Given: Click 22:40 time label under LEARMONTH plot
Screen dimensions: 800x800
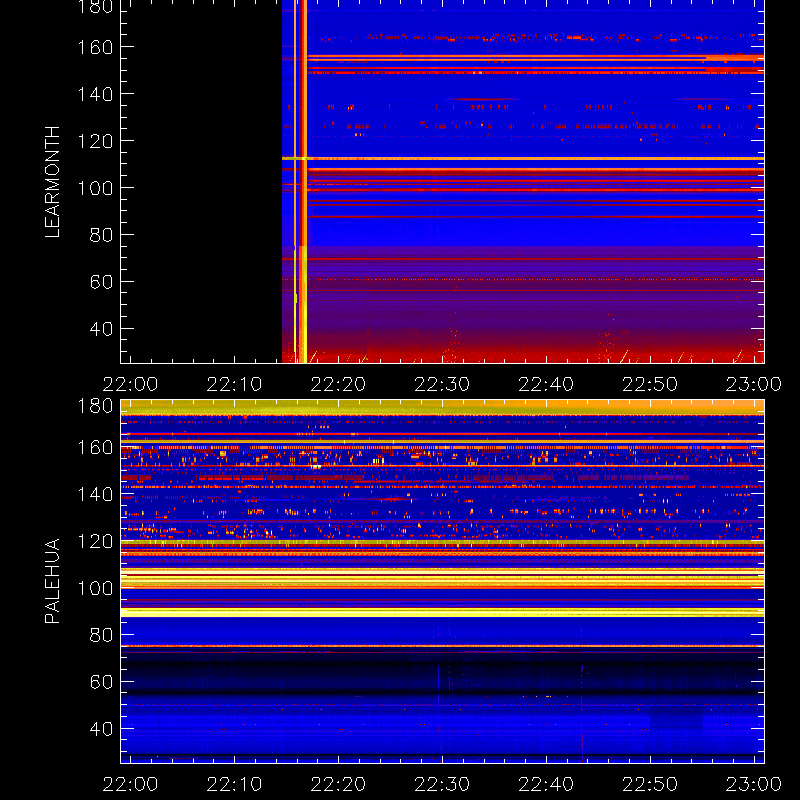Looking at the screenshot, I should pos(546,384).
